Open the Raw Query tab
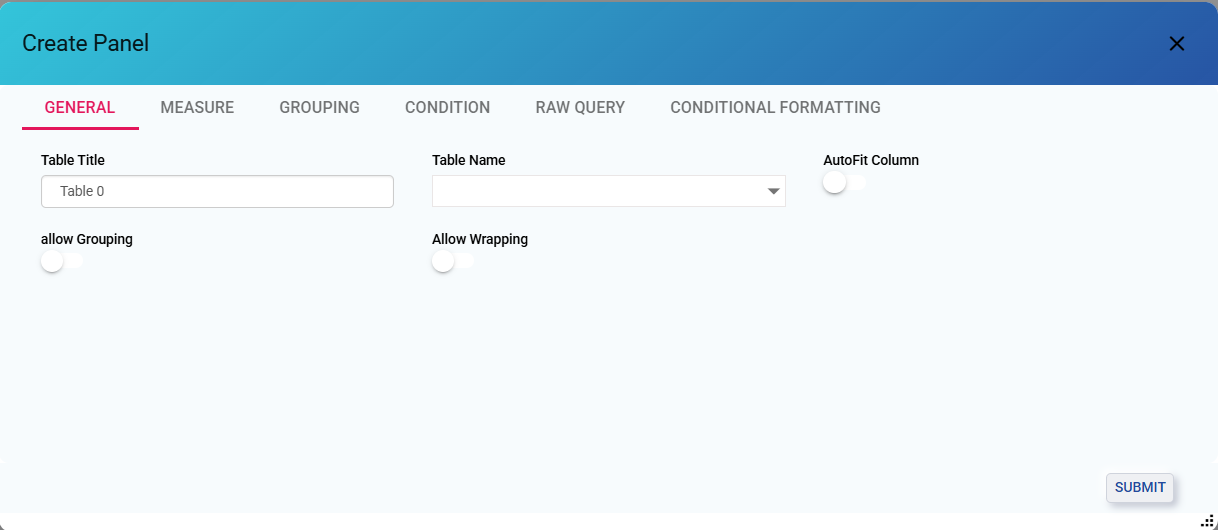Viewport: 1218px width, 530px height. click(x=580, y=107)
